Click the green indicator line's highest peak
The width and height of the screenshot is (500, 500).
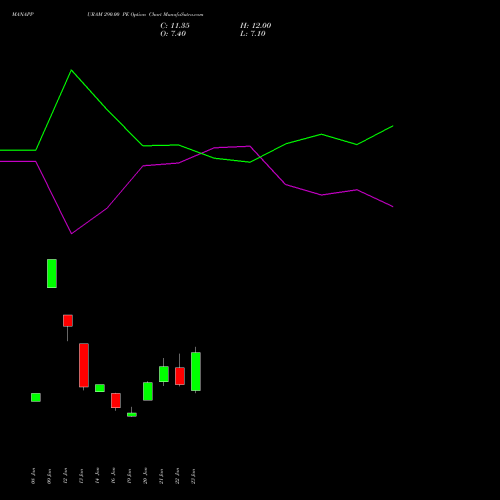[x=71, y=70]
